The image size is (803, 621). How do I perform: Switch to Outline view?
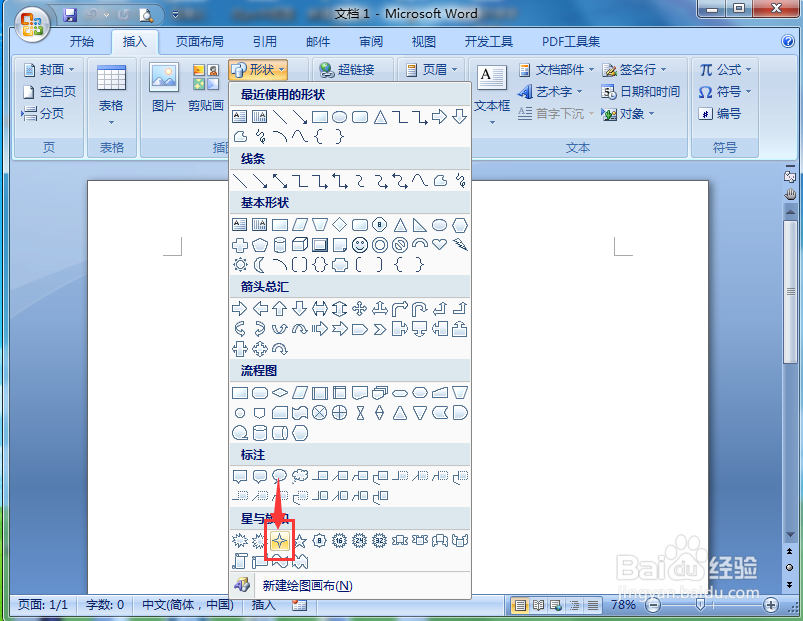[x=574, y=606]
